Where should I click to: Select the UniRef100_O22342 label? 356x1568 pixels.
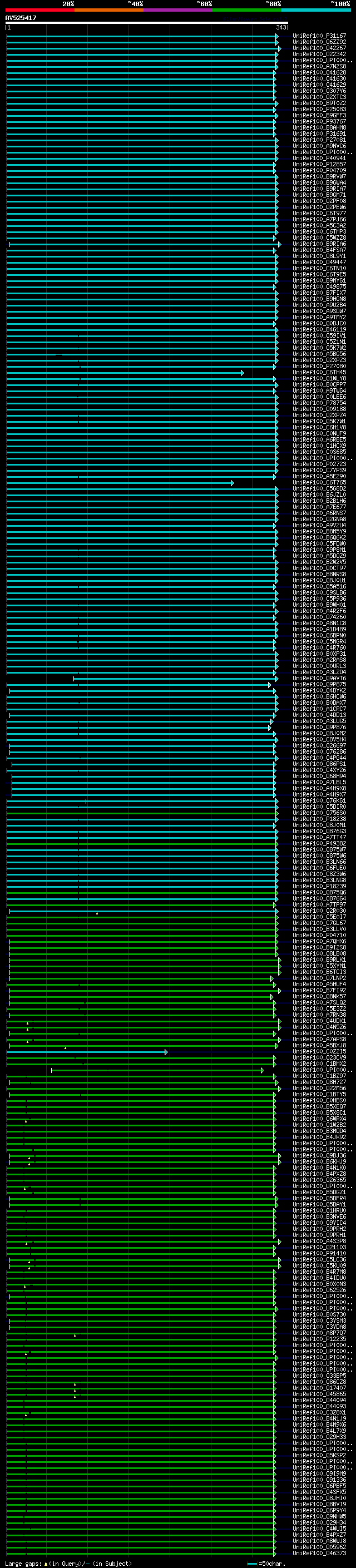319,54
